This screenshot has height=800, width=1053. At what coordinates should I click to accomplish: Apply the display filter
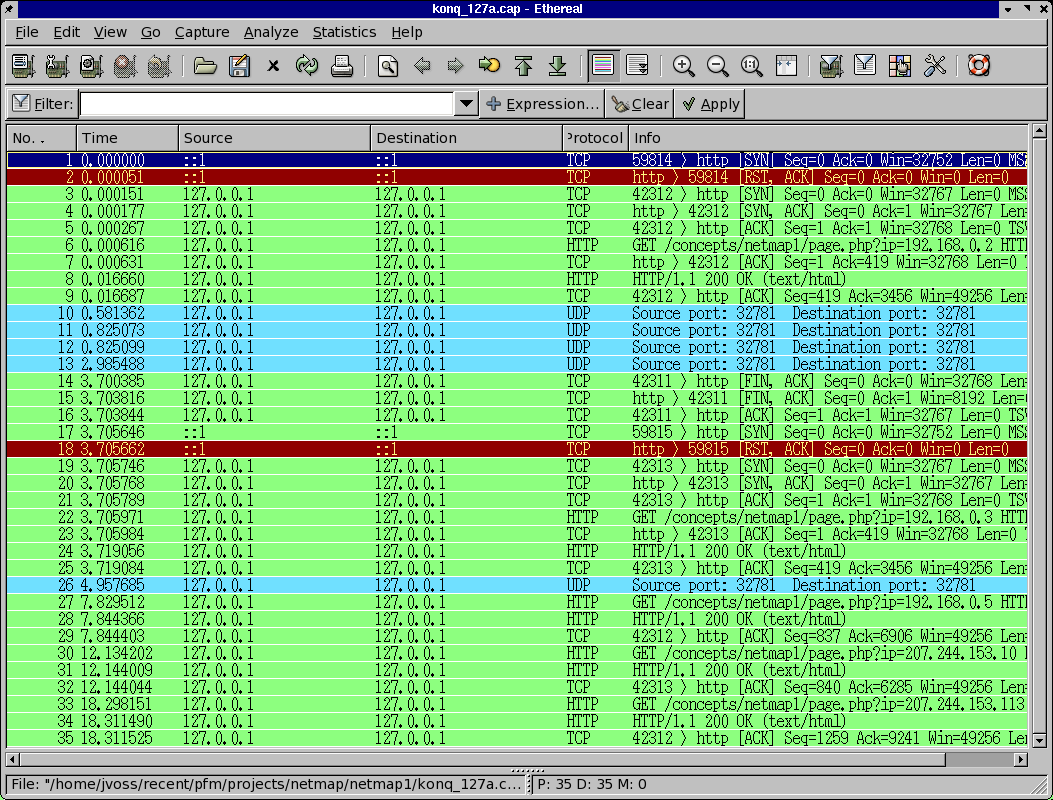click(710, 104)
